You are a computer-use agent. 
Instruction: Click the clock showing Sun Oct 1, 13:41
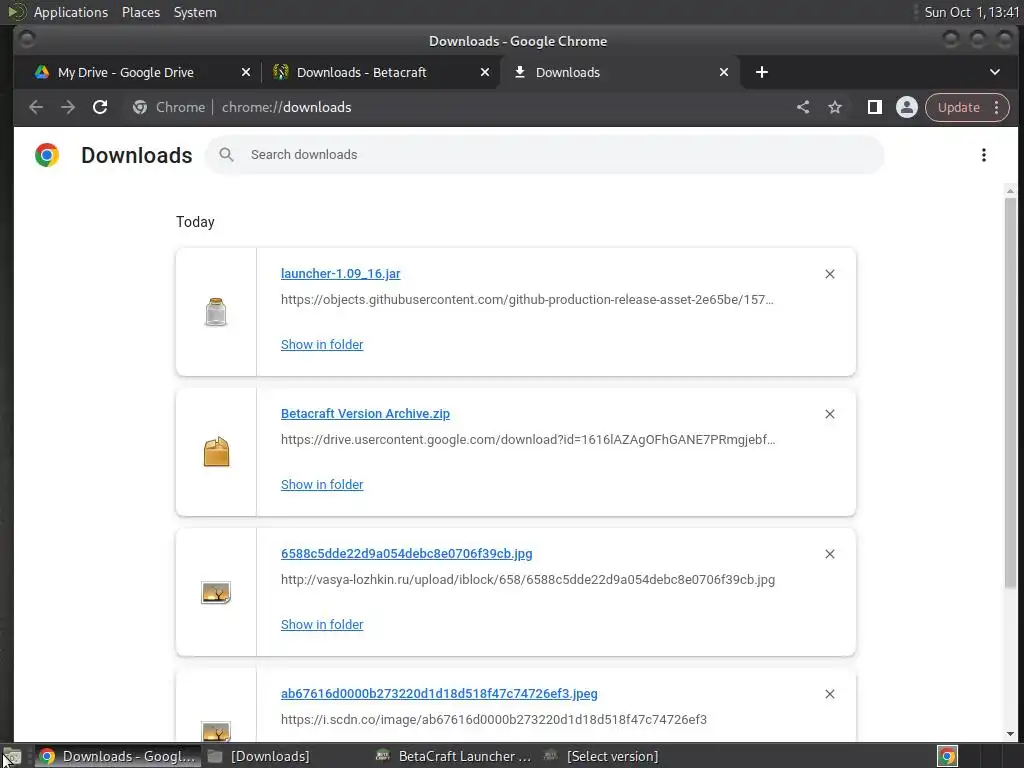pyautogui.click(x=971, y=12)
